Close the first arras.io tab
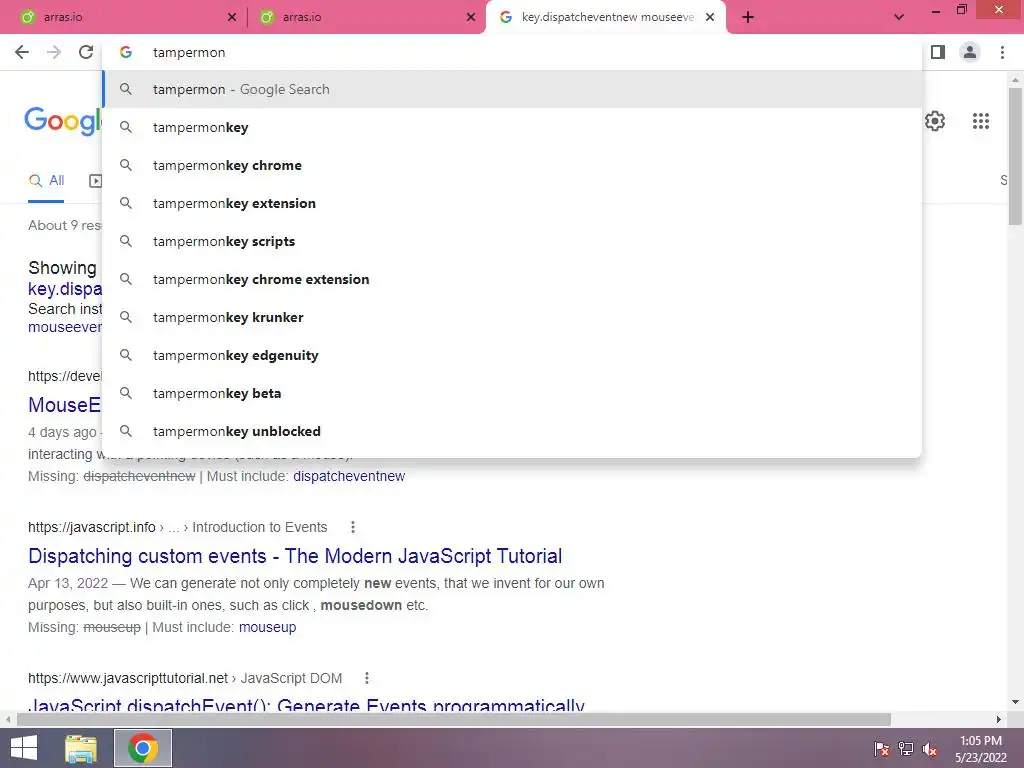This screenshot has height=768, width=1024. (x=232, y=17)
